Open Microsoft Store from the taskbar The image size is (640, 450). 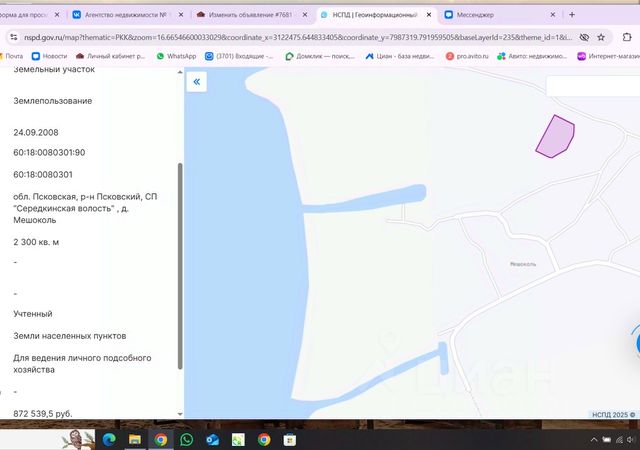point(290,439)
